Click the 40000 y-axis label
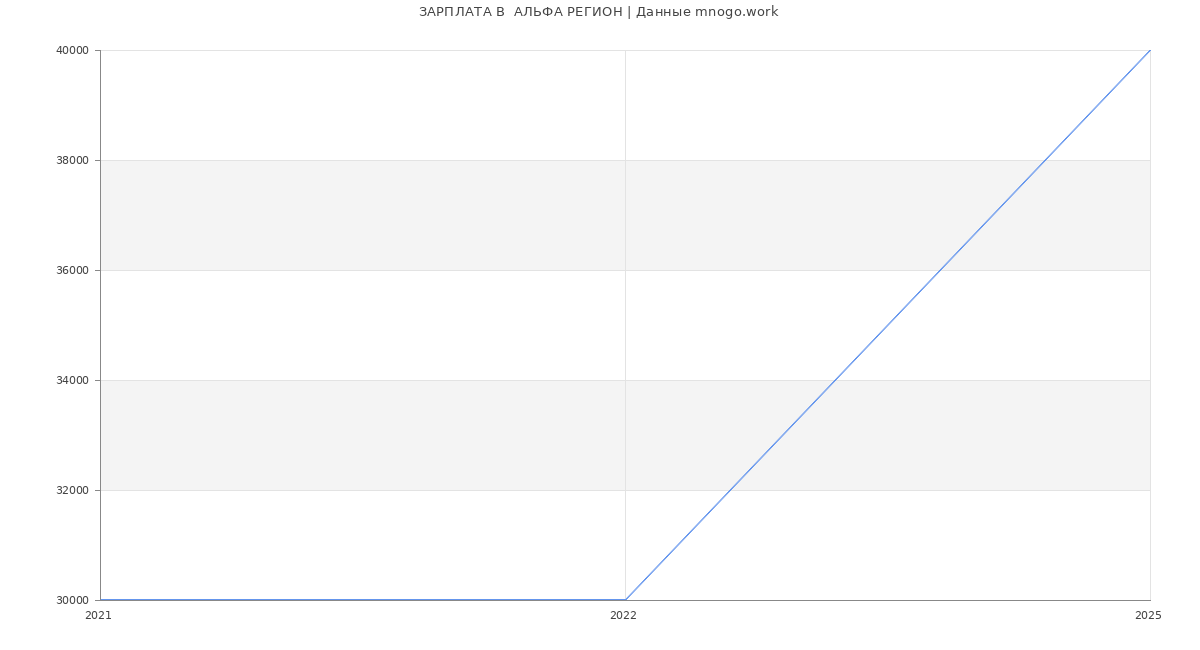 72,51
